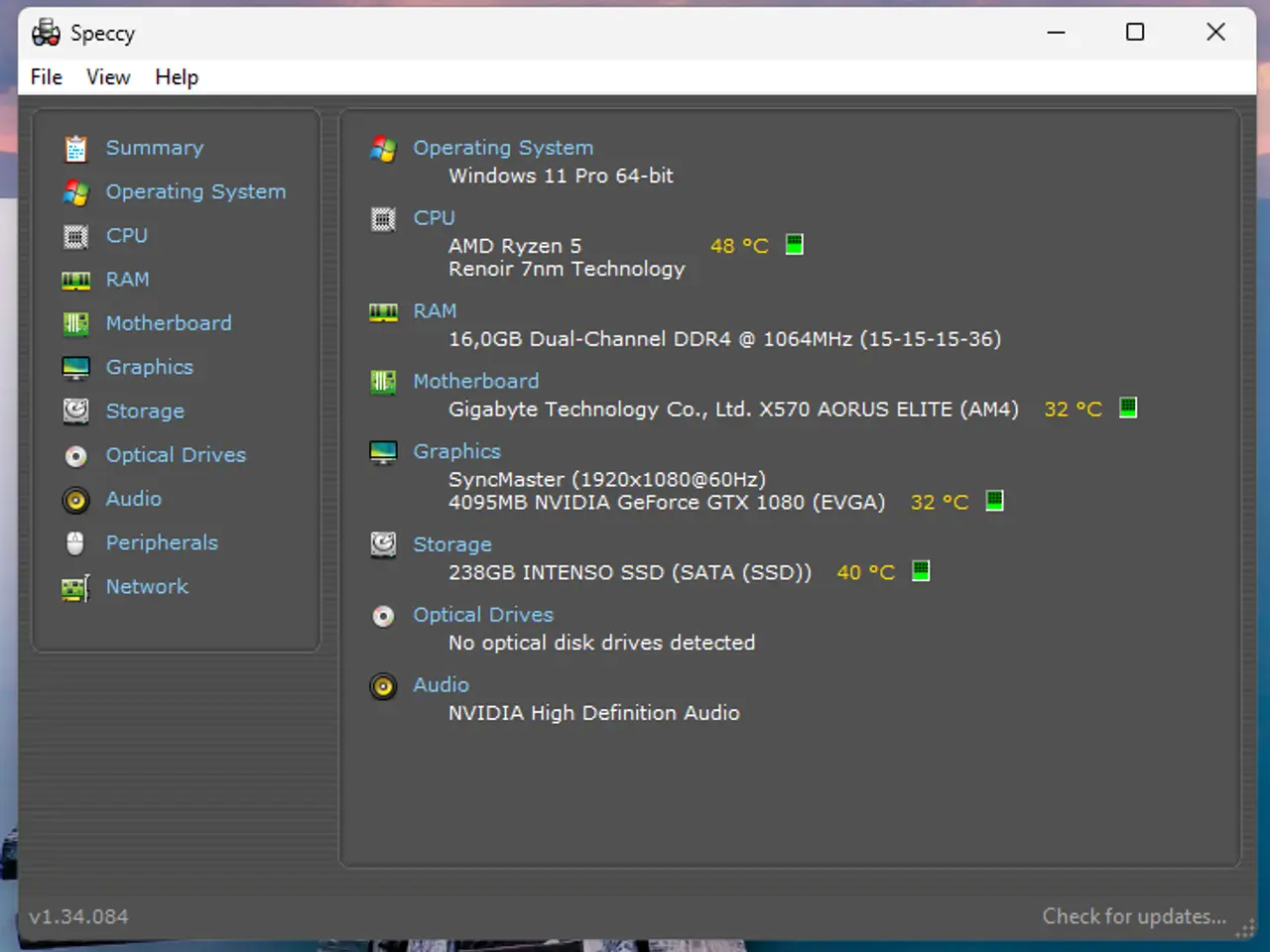Click the NVIDIA High Definition Audio text

tap(593, 713)
